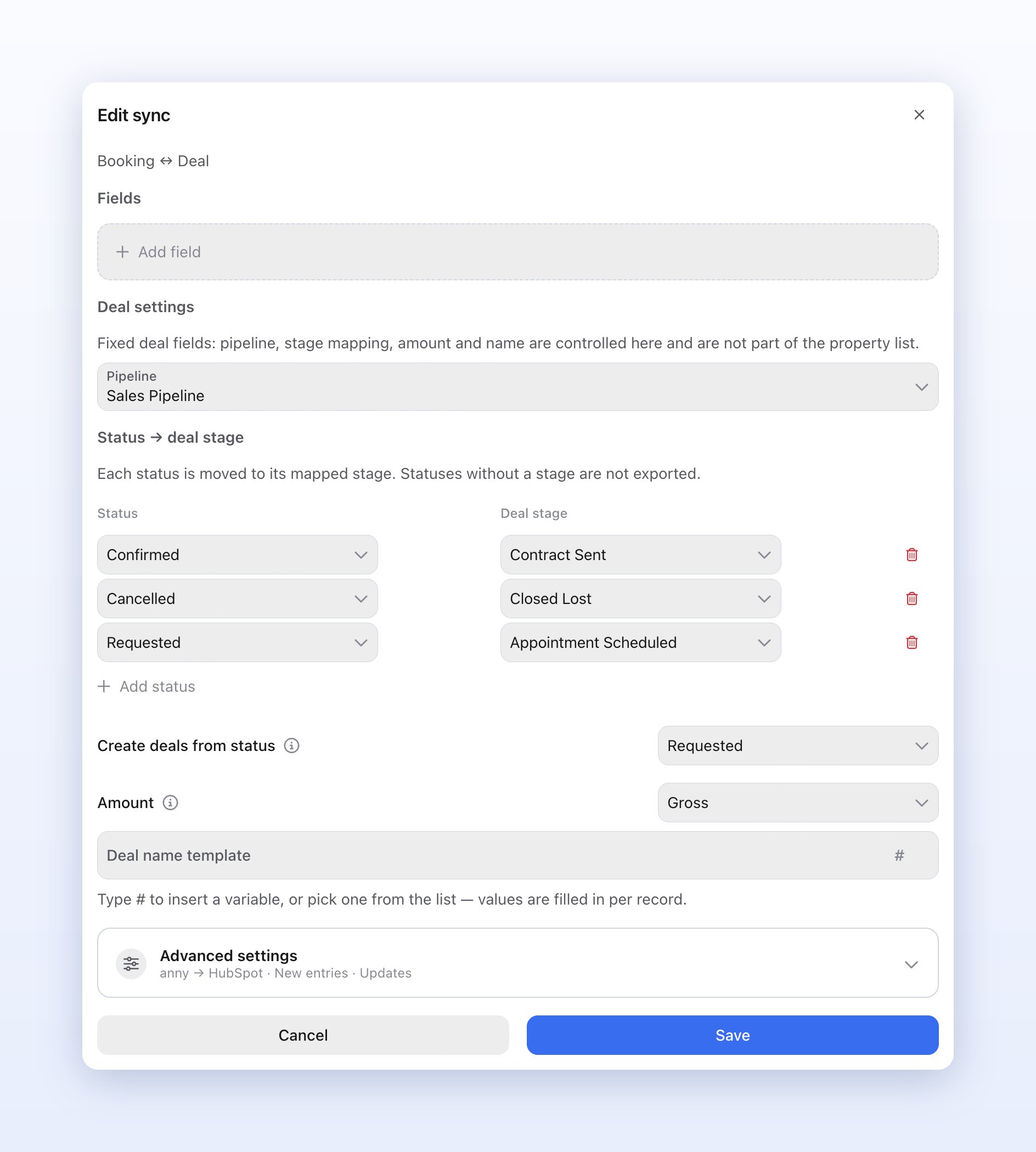This screenshot has width=1036, height=1152.
Task: Click the Fields heading
Action: [119, 198]
